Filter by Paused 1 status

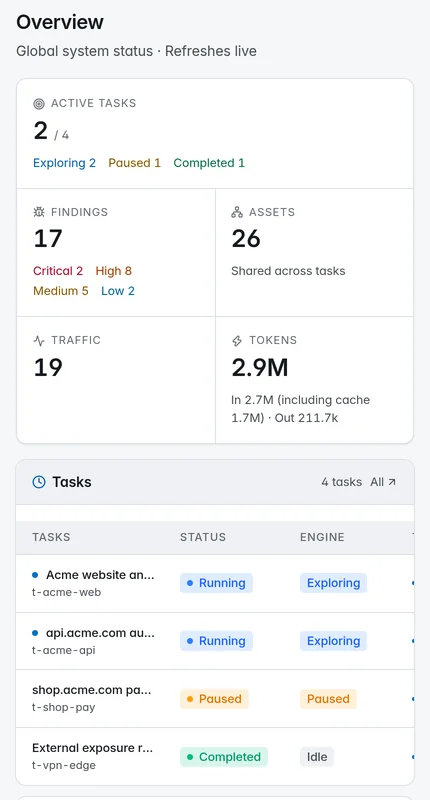pos(134,163)
